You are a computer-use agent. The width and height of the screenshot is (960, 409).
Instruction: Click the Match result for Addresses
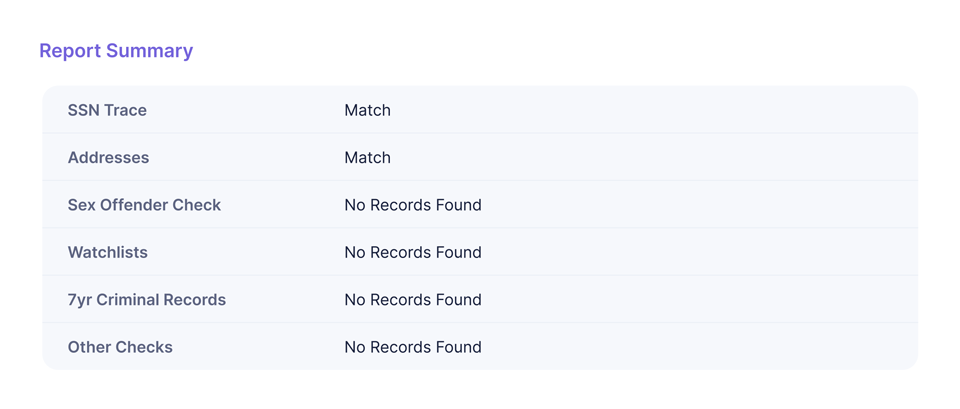[367, 158]
